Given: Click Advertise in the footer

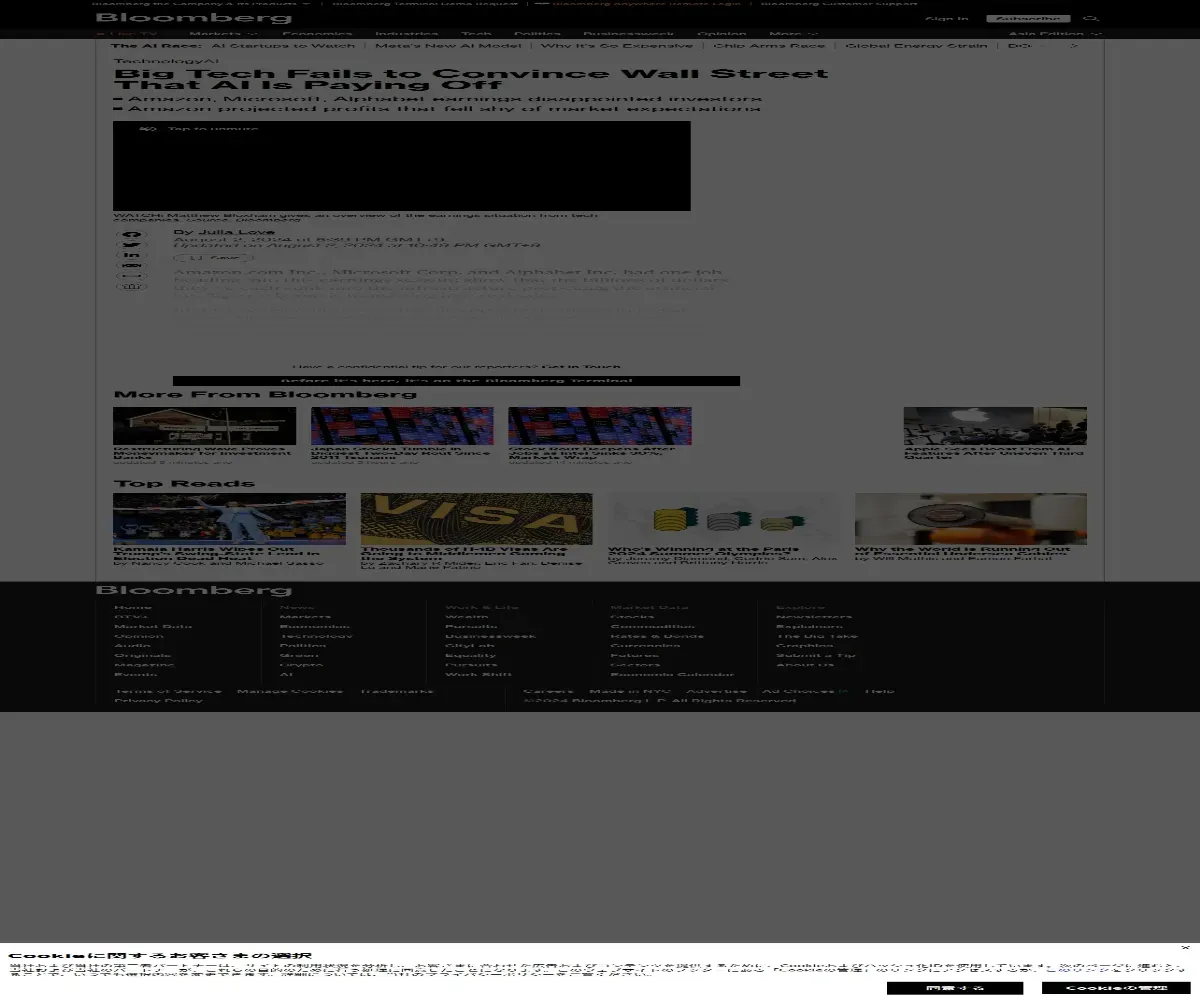Looking at the screenshot, I should 716,691.
